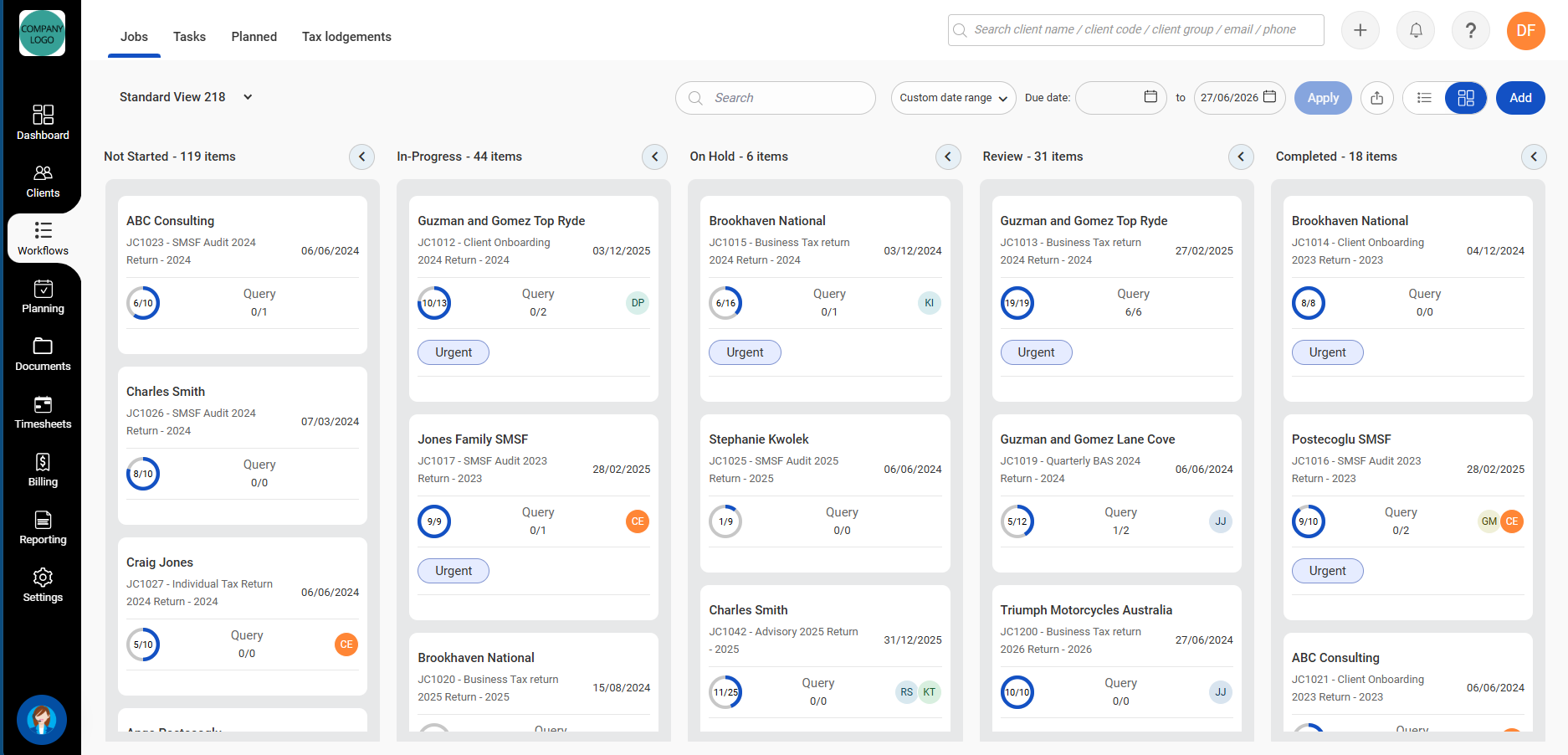This screenshot has height=755, width=1568.
Task: Click Urgent tag on JC1012 card
Action: 453,352
